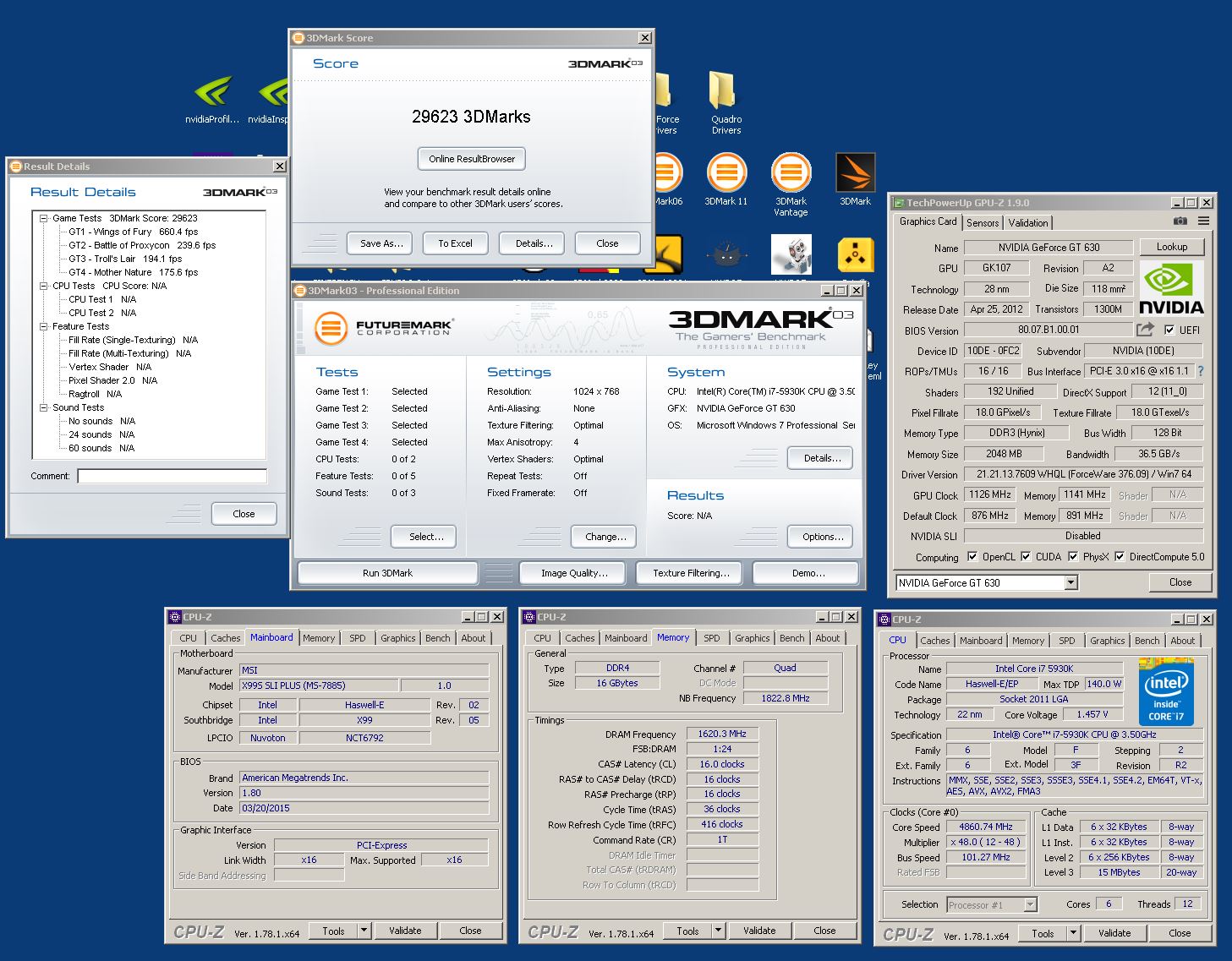Take a screenshot with GPU-Z camera icon
The width and height of the screenshot is (1232, 961).
tap(1180, 221)
